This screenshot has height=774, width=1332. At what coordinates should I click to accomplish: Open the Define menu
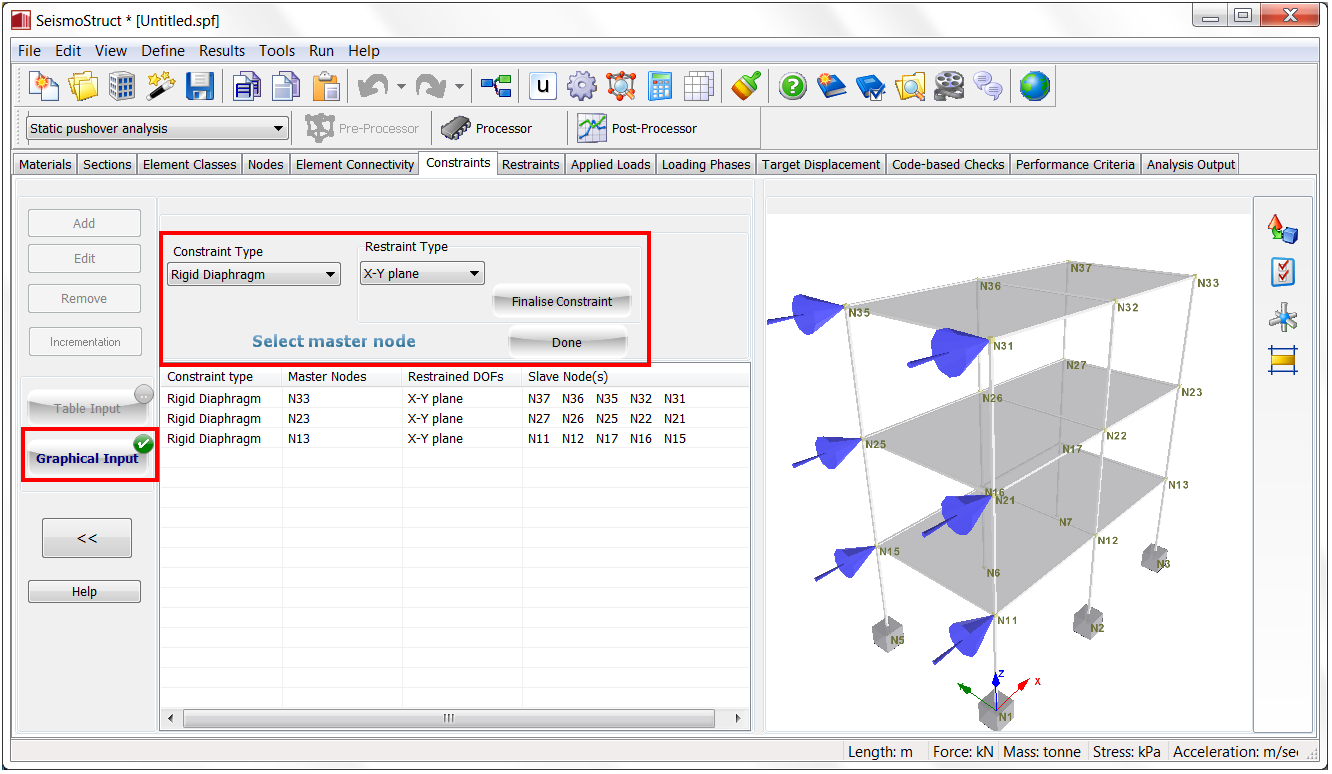pyautogui.click(x=162, y=50)
